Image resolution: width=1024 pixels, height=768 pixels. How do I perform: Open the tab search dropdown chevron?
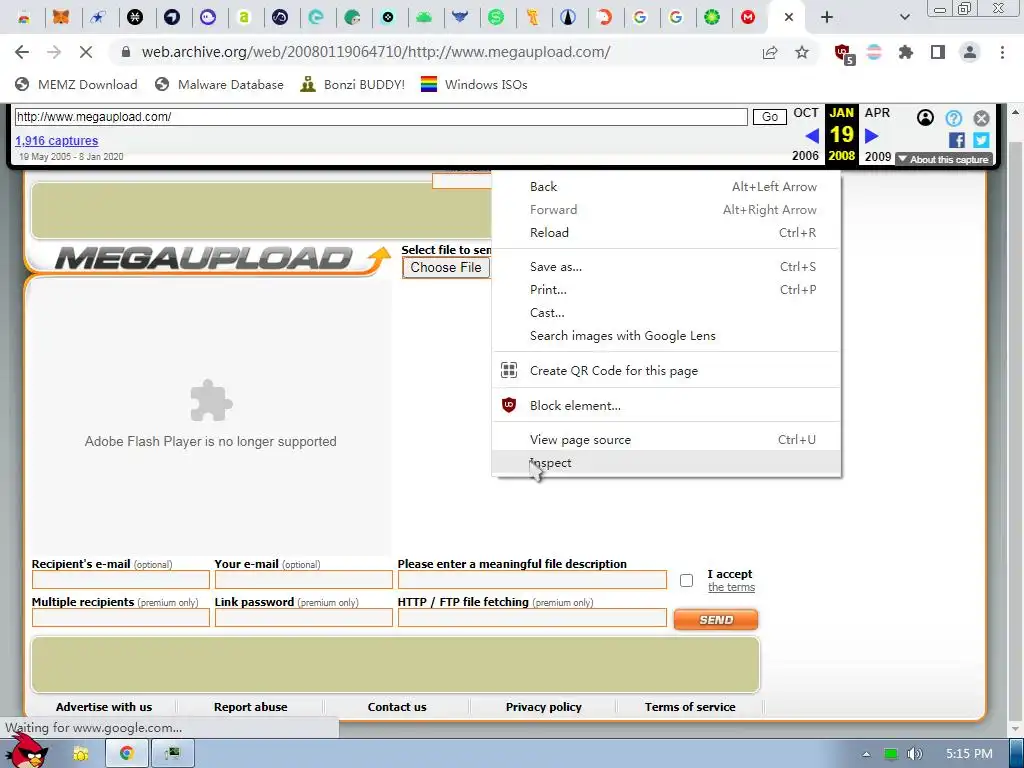(904, 18)
